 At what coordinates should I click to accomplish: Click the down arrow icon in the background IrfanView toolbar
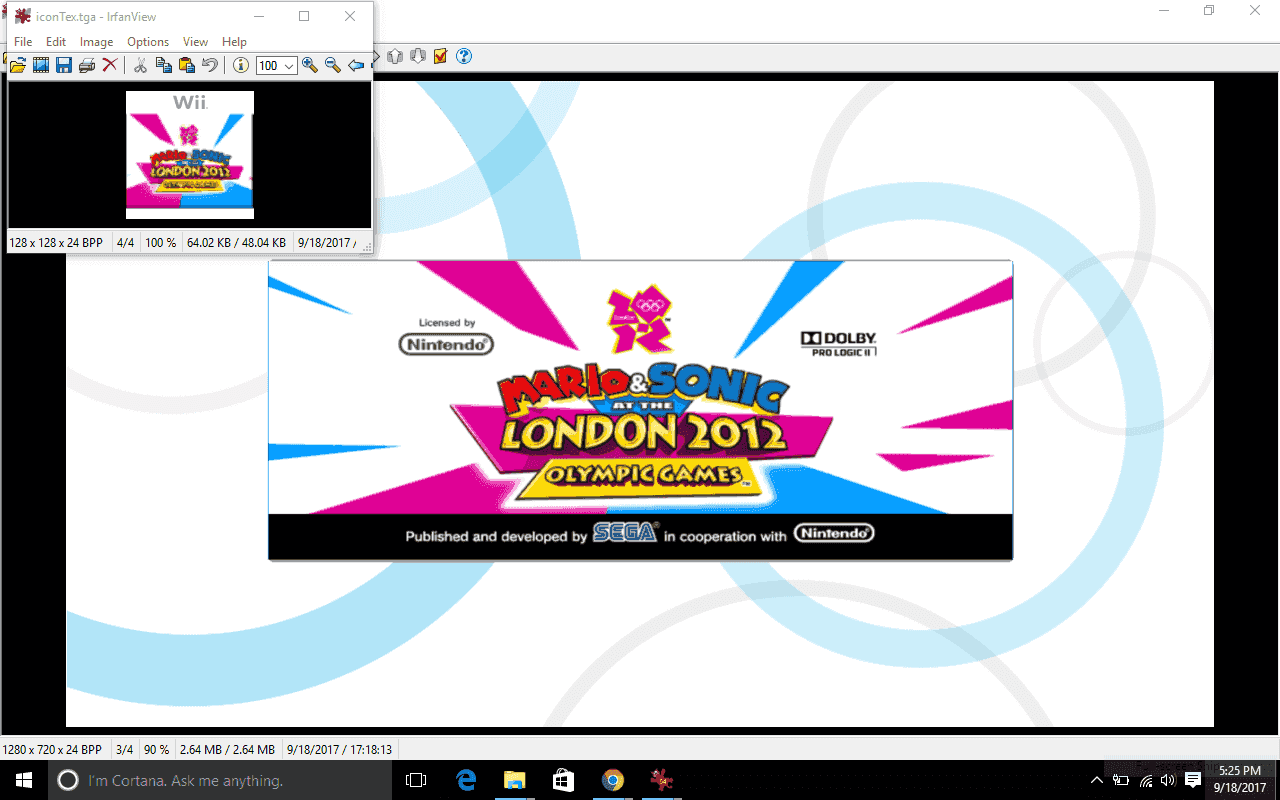(x=418, y=56)
